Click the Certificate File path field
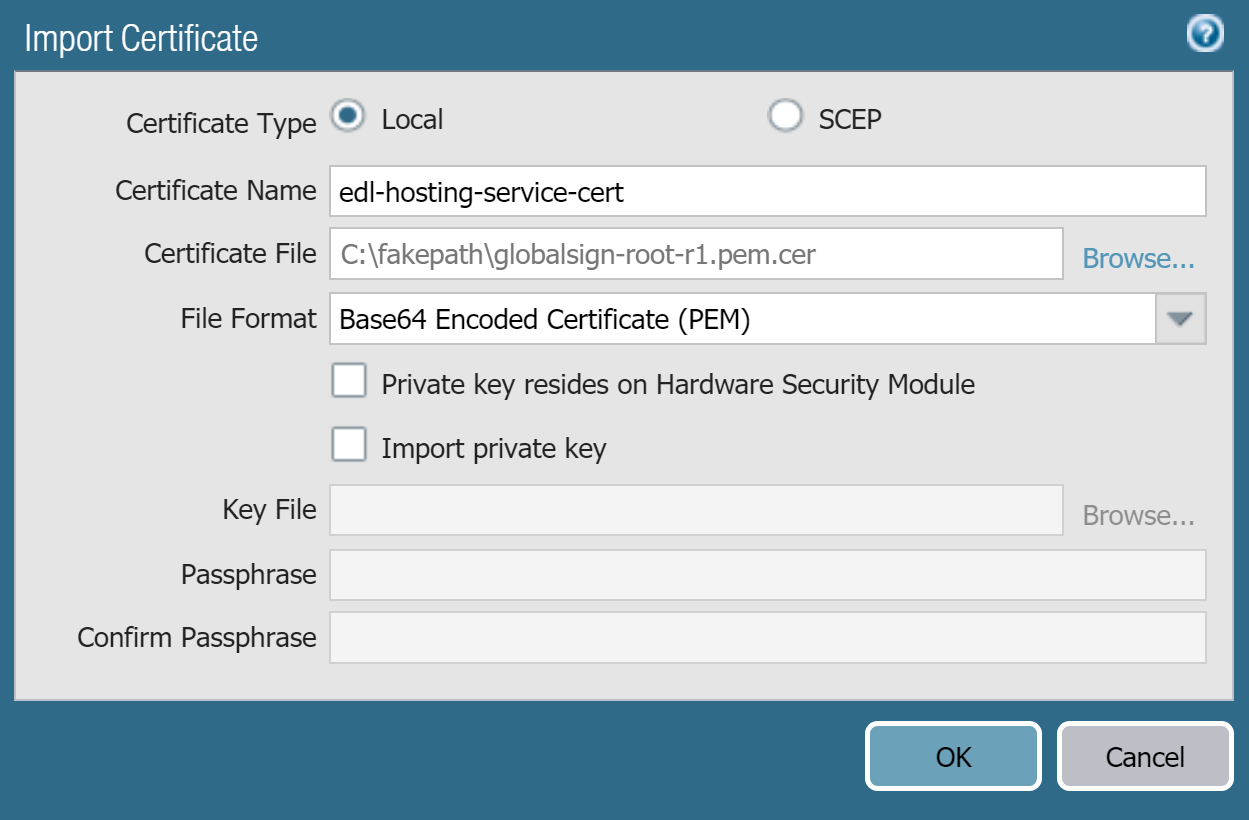 coord(696,254)
